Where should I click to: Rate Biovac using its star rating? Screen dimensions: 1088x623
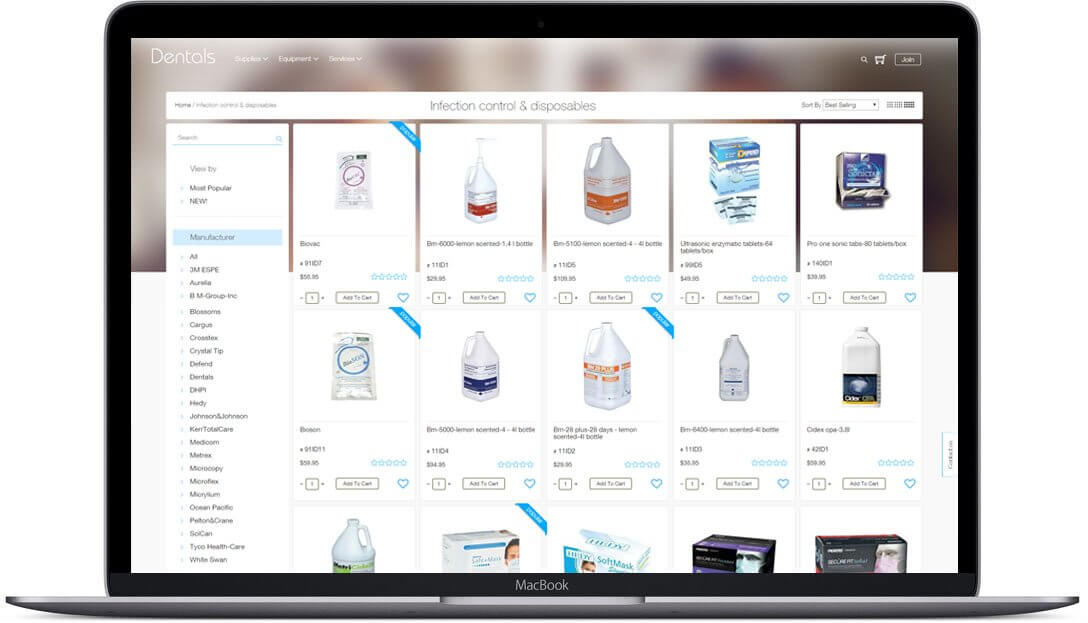coord(389,277)
